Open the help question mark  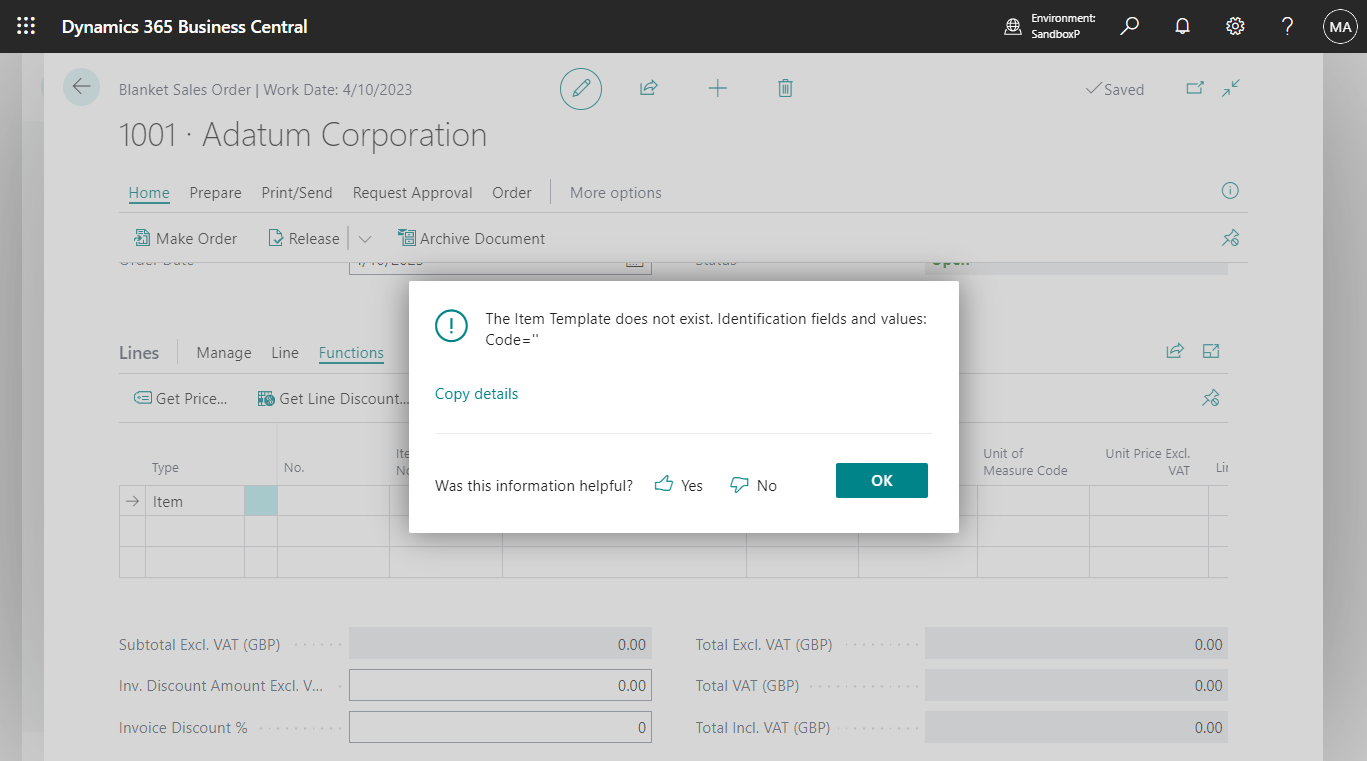[x=1288, y=26]
